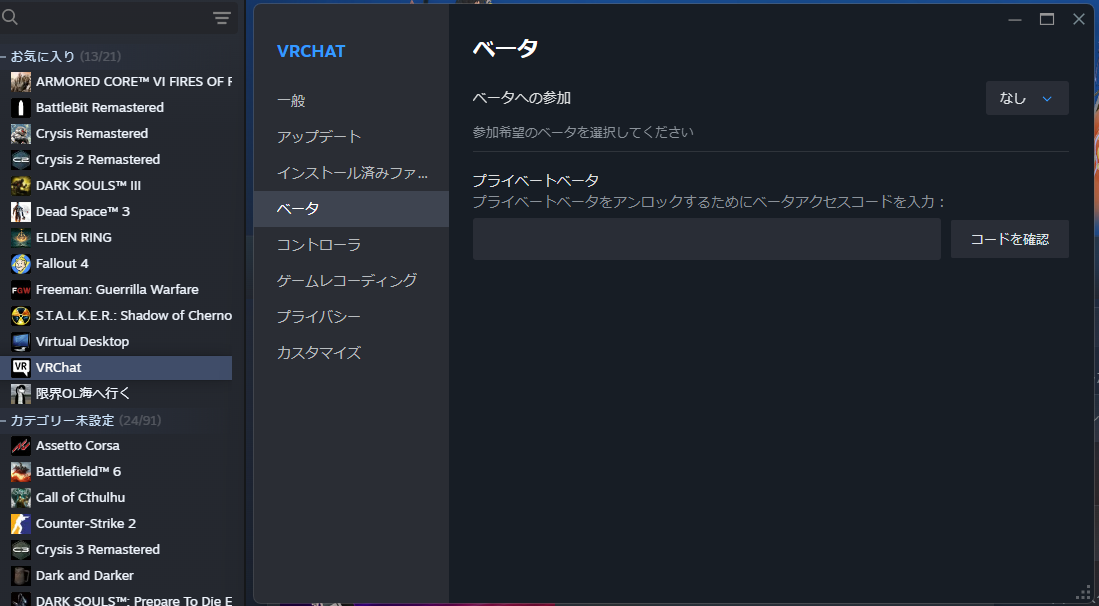This screenshot has height=606, width=1099.
Task: Select Fallout 4 in the library
Action: click(116, 263)
